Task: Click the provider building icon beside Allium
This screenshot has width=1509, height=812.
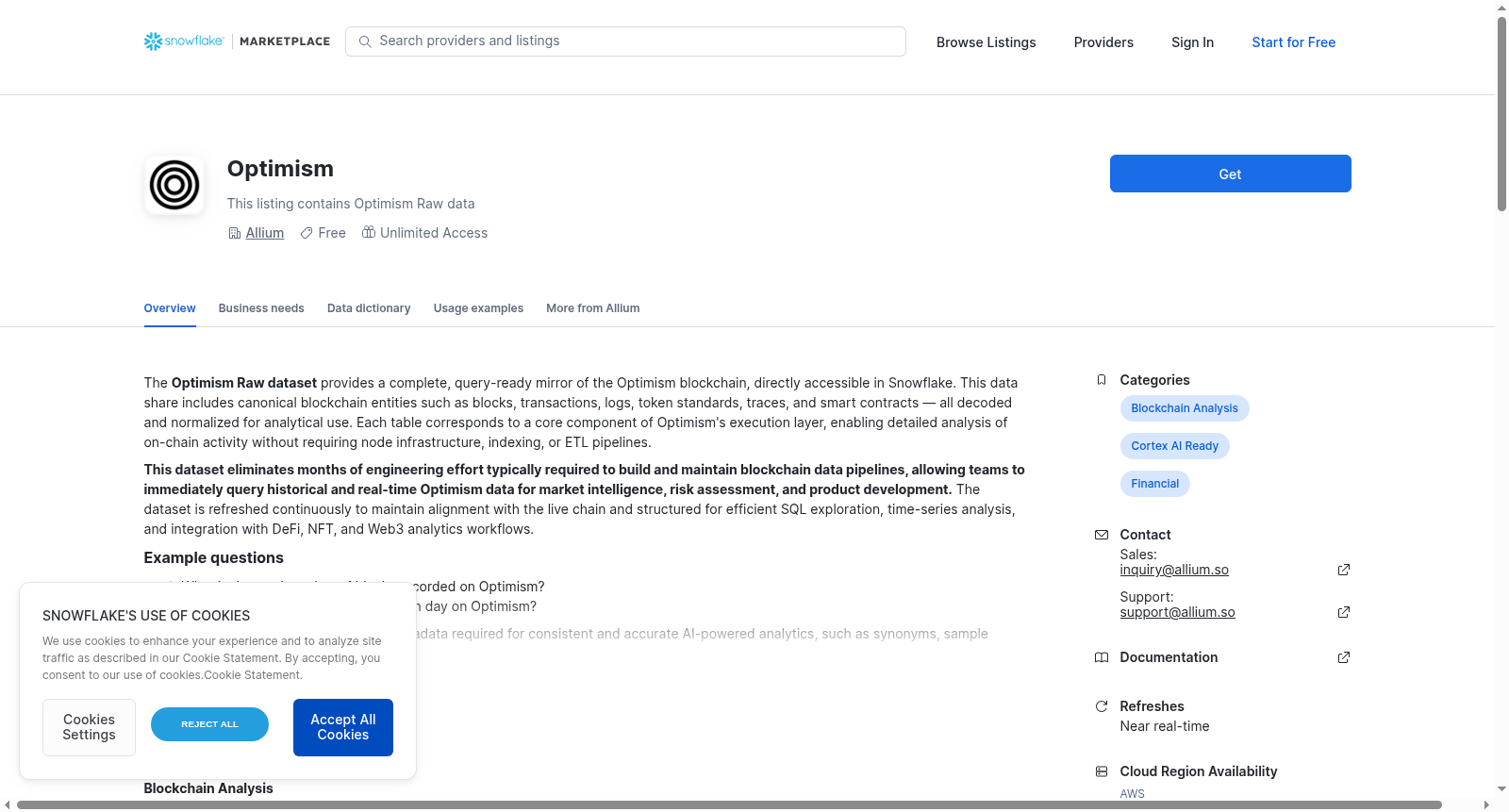Action: tap(235, 233)
